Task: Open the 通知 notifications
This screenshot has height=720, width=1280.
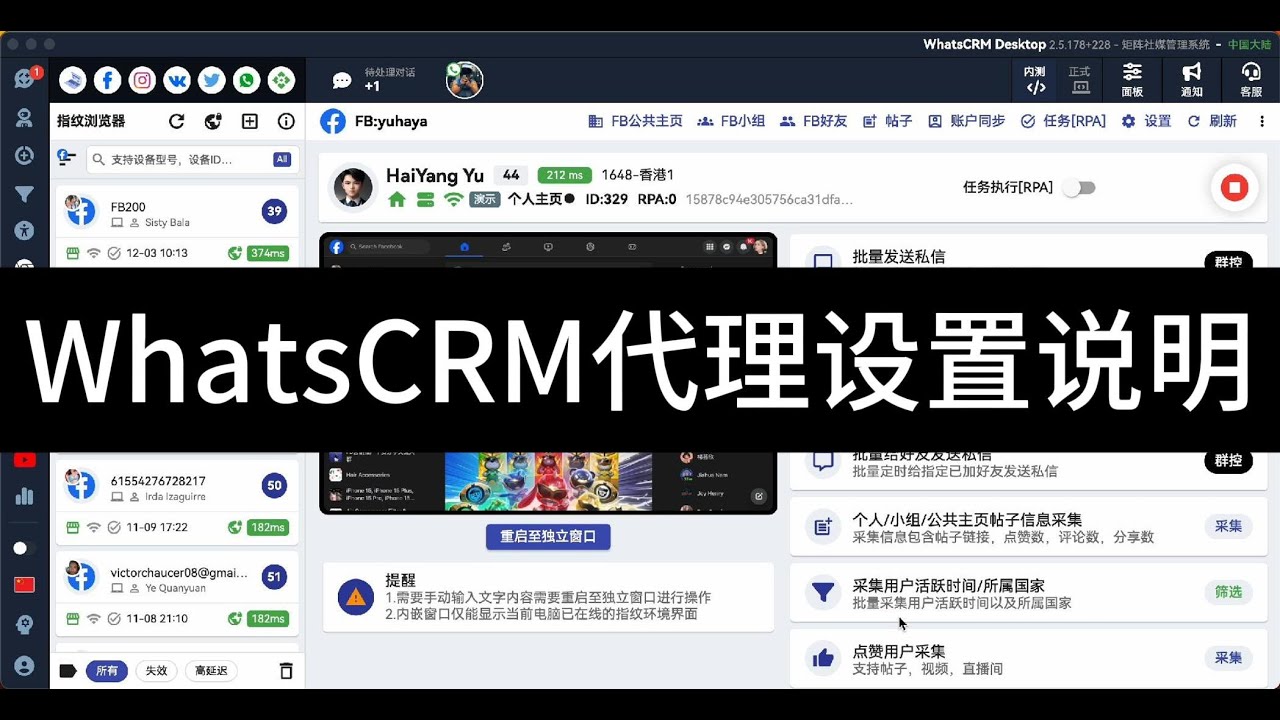Action: pos(1192,80)
